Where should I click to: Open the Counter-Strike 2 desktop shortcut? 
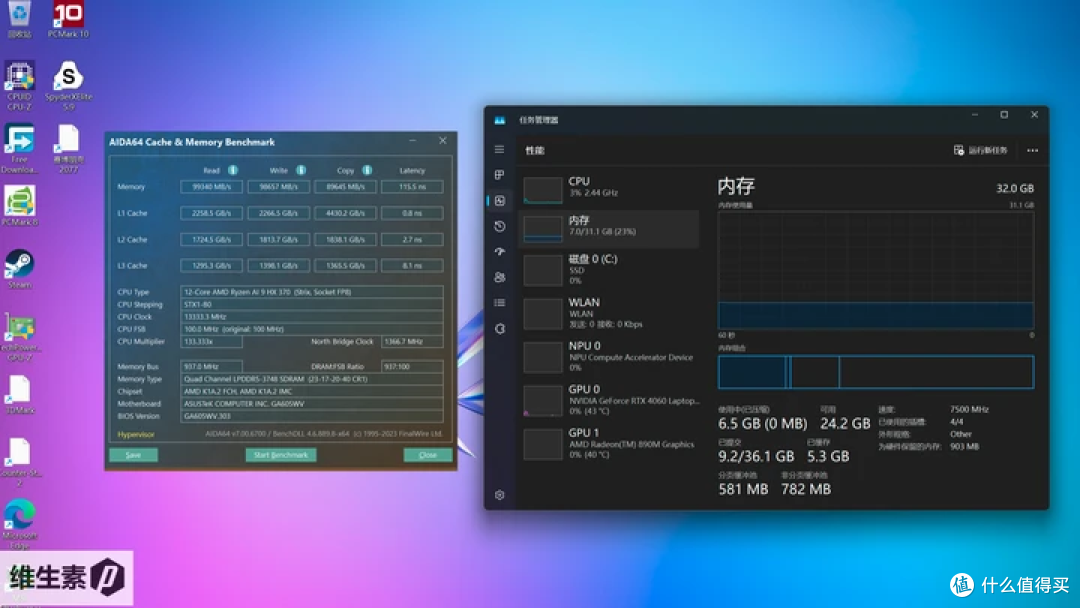[x=19, y=463]
